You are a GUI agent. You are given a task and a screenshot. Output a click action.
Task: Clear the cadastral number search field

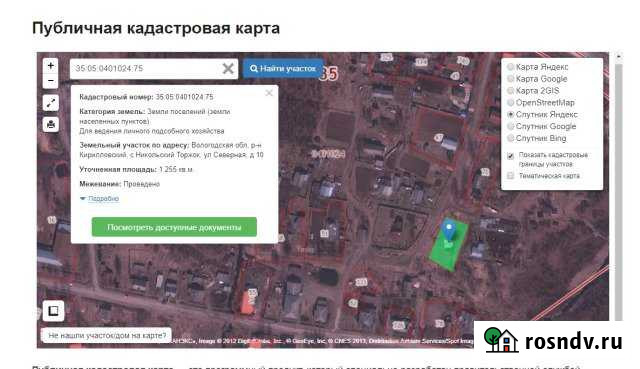228,69
